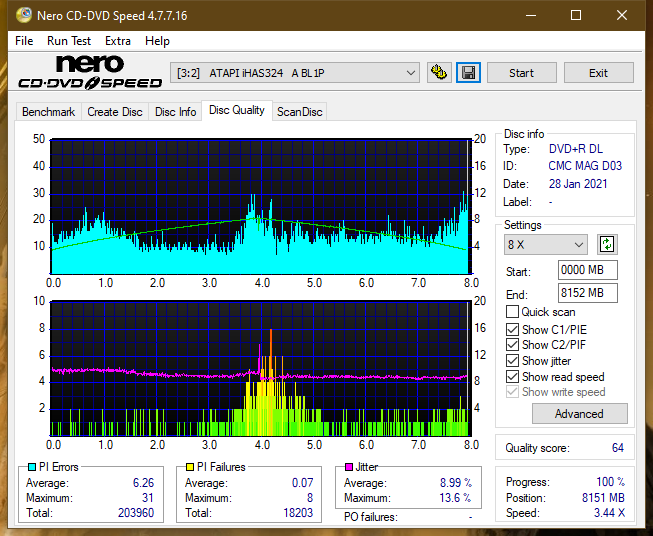Click the Speed value 3.44 X

[x=609, y=513]
